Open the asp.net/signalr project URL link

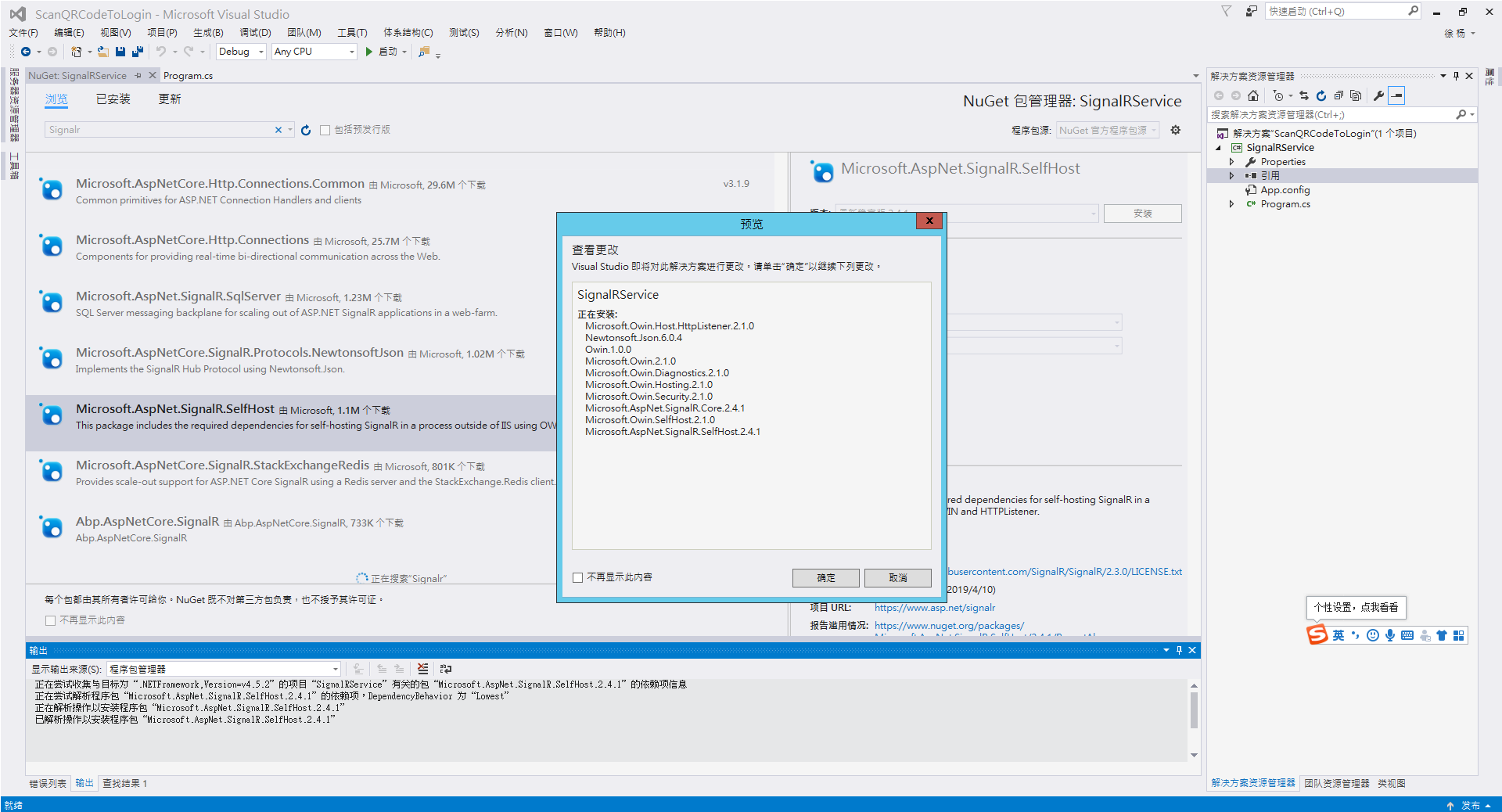934,607
